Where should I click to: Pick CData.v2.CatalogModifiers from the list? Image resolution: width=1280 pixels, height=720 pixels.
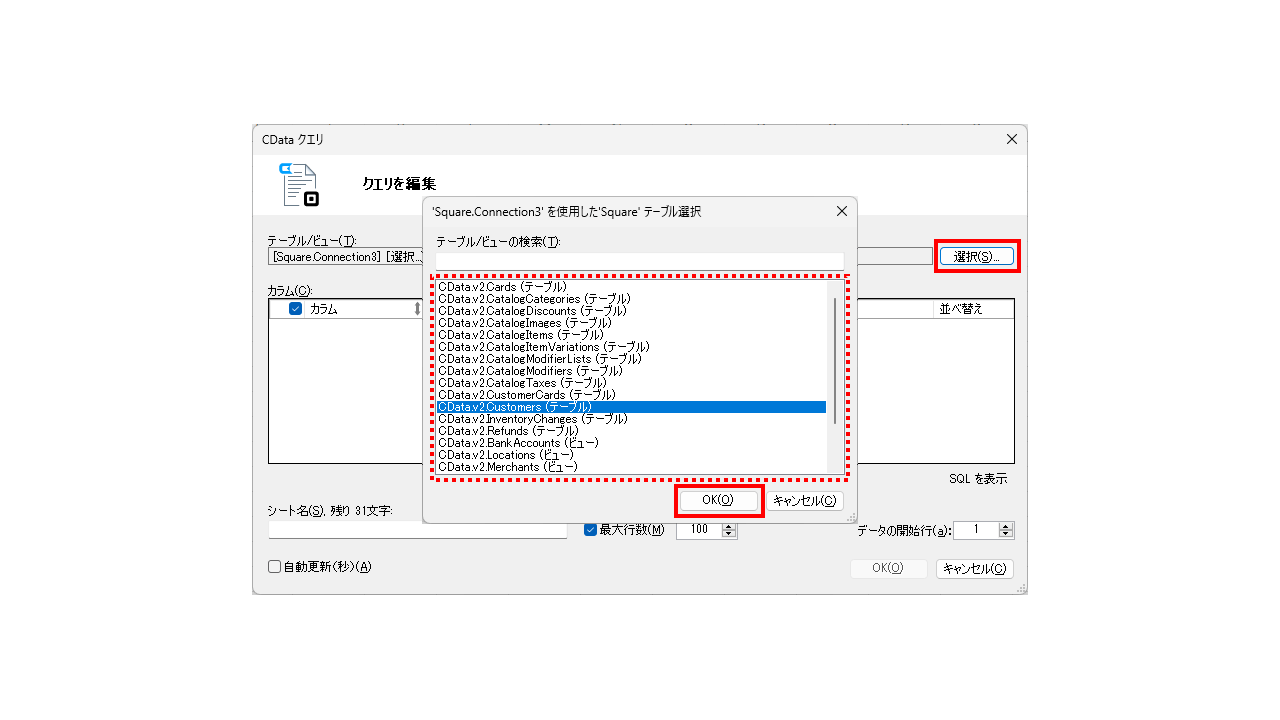(631, 371)
